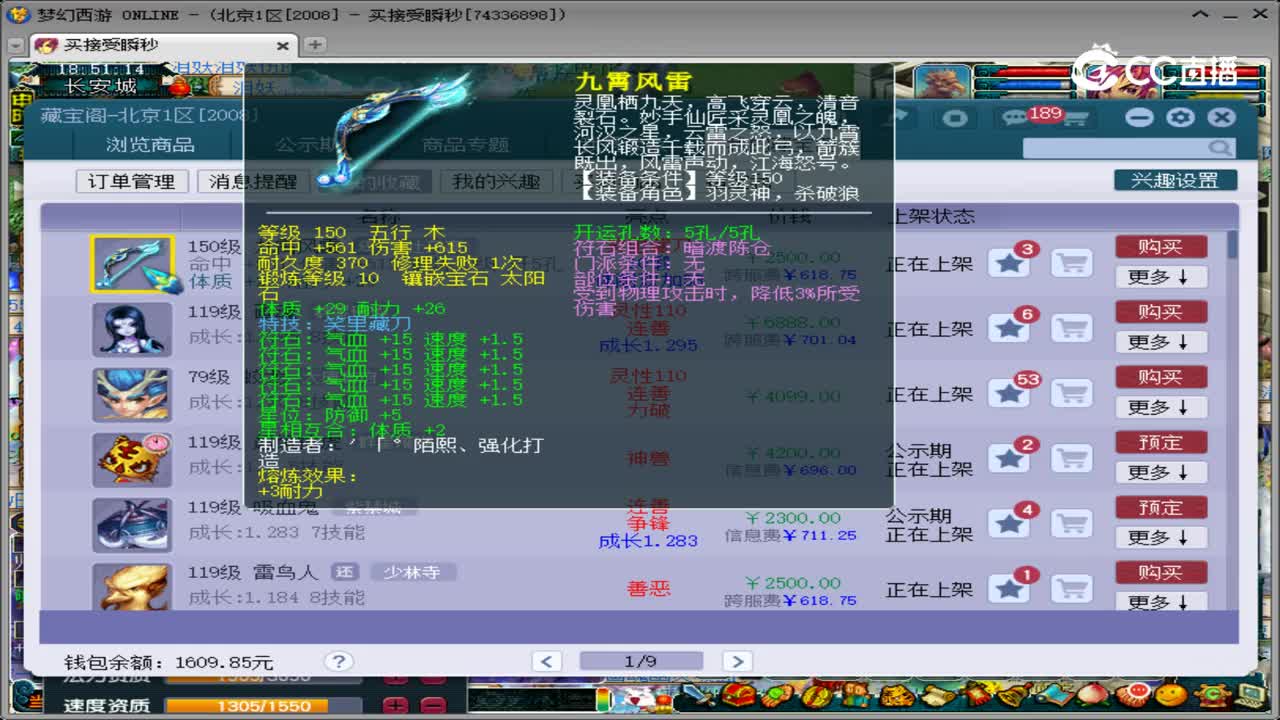Open the 雷鸟人 pet thumbnail
The height and width of the screenshot is (720, 1280).
click(x=131, y=587)
